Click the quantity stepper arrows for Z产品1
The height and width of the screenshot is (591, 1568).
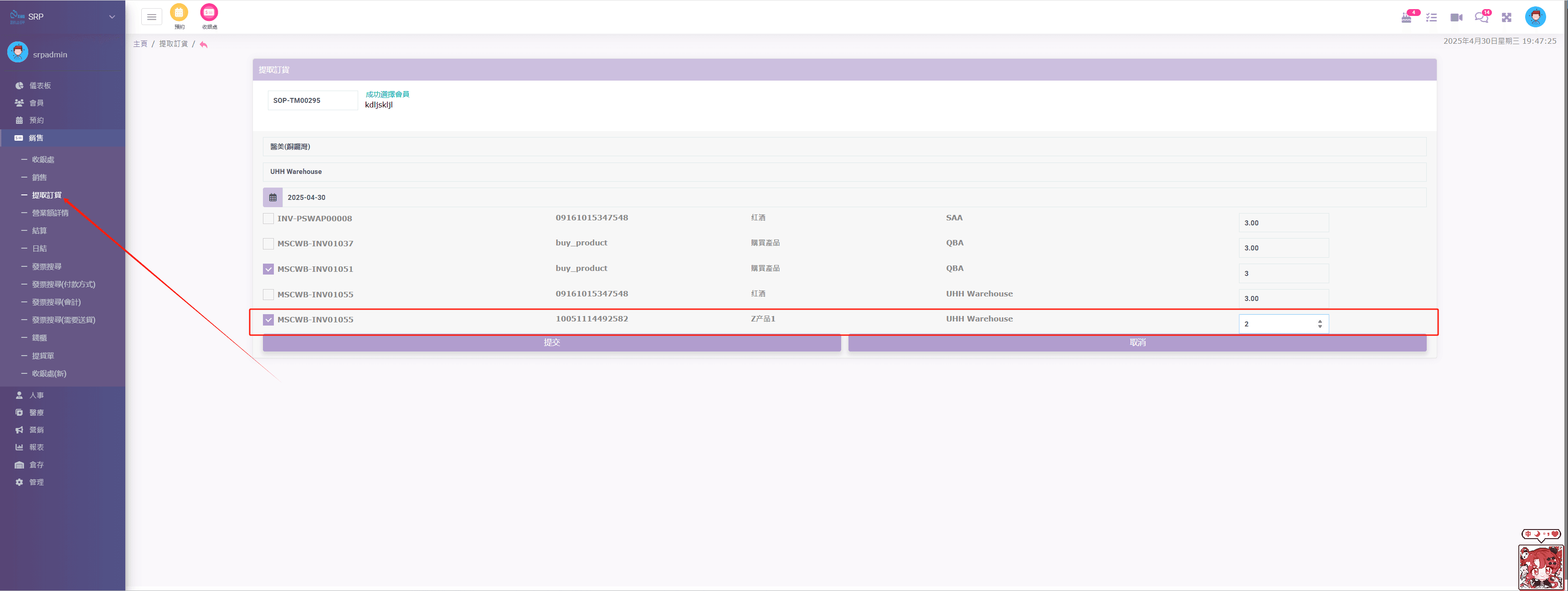click(x=1320, y=324)
